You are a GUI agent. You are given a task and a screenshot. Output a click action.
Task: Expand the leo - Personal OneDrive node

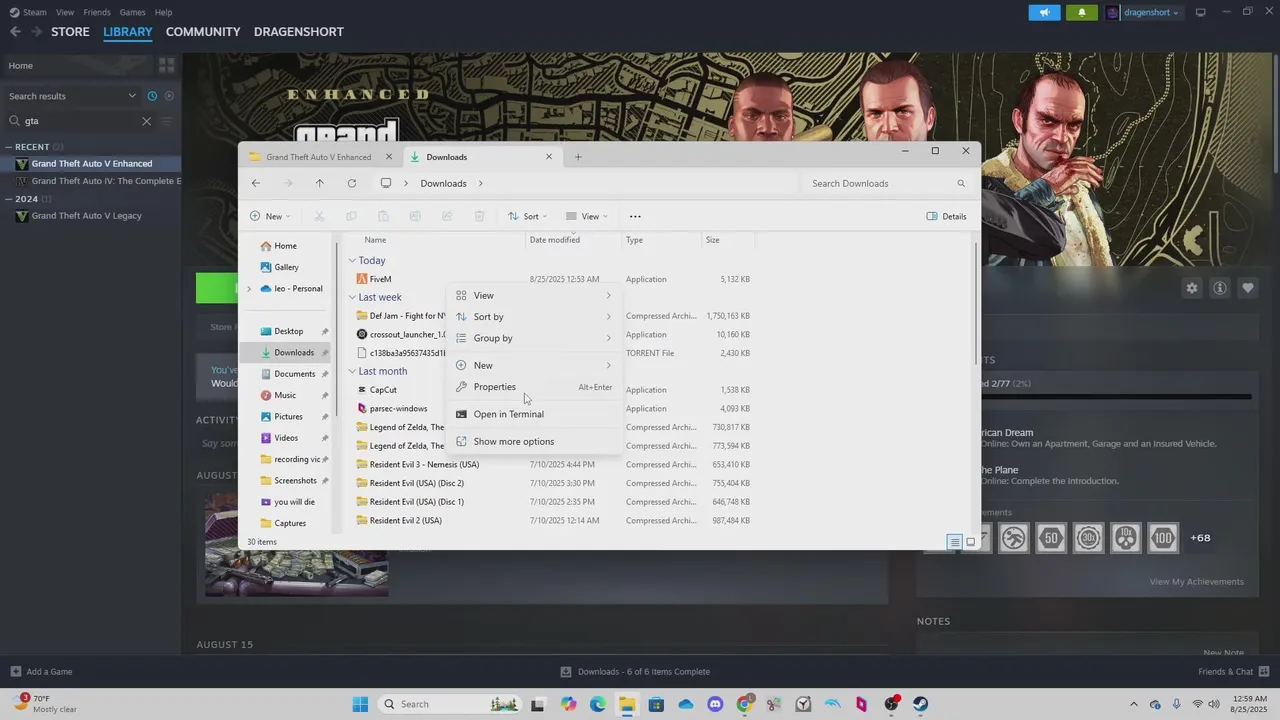249,289
